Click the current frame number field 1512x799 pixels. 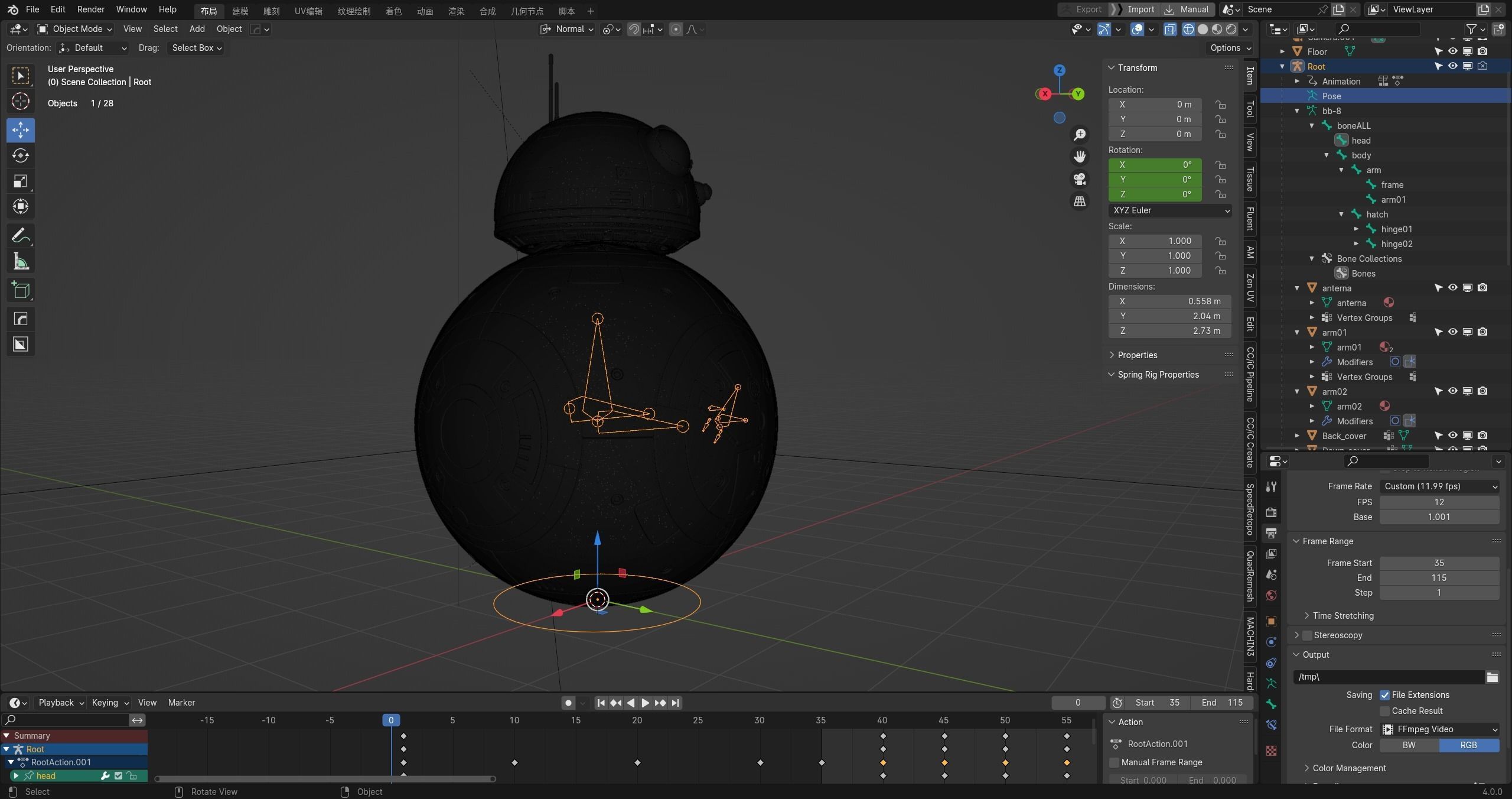[1078, 703]
